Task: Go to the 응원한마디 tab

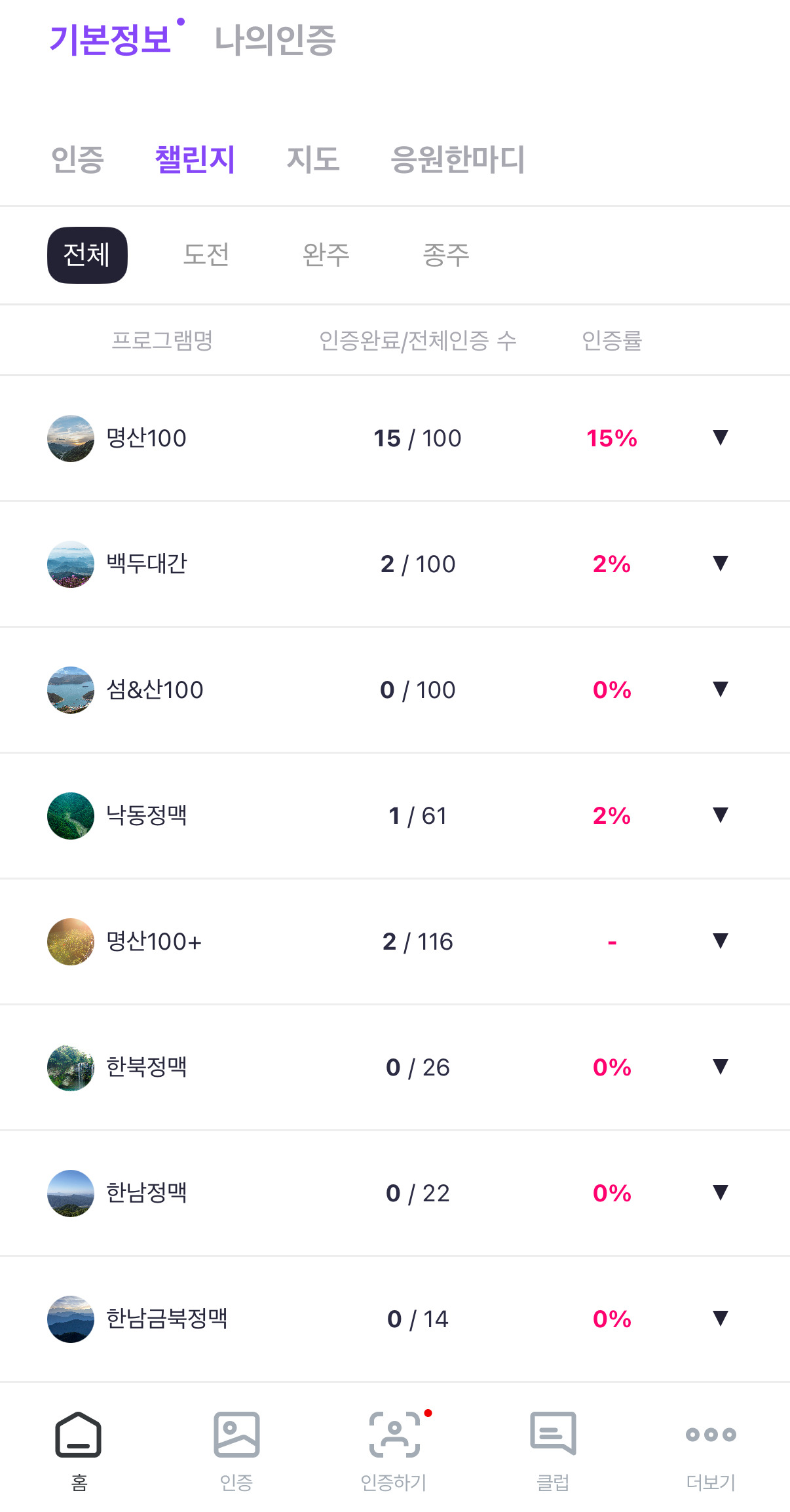Action: click(x=458, y=159)
